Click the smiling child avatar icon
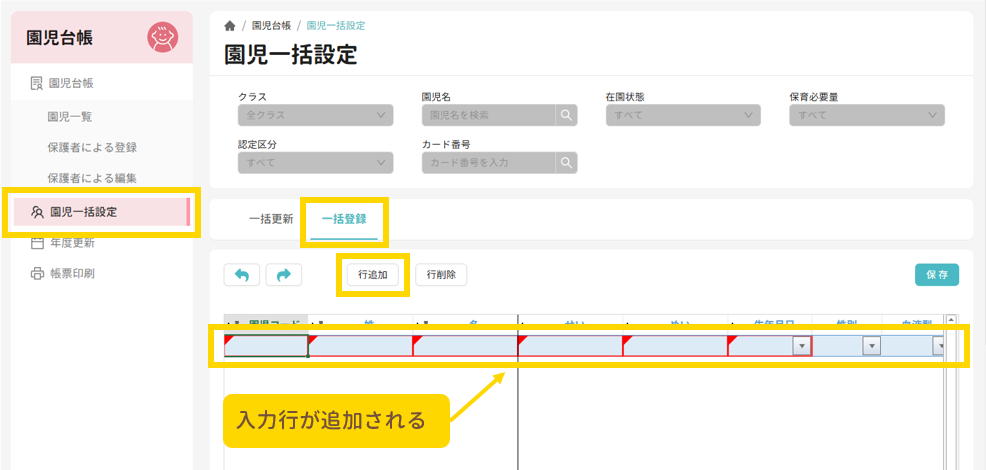Viewport: 986px width, 470px height. point(162,38)
